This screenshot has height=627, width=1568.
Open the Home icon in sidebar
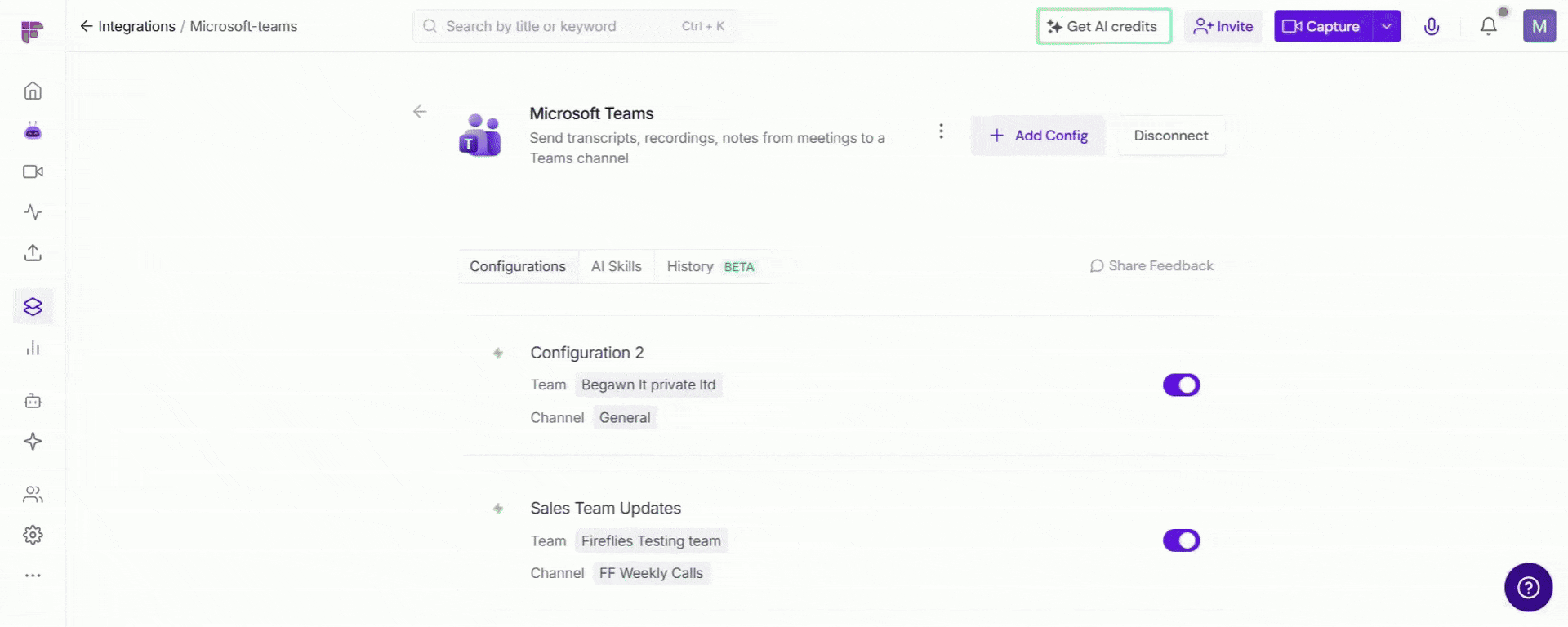pos(33,91)
